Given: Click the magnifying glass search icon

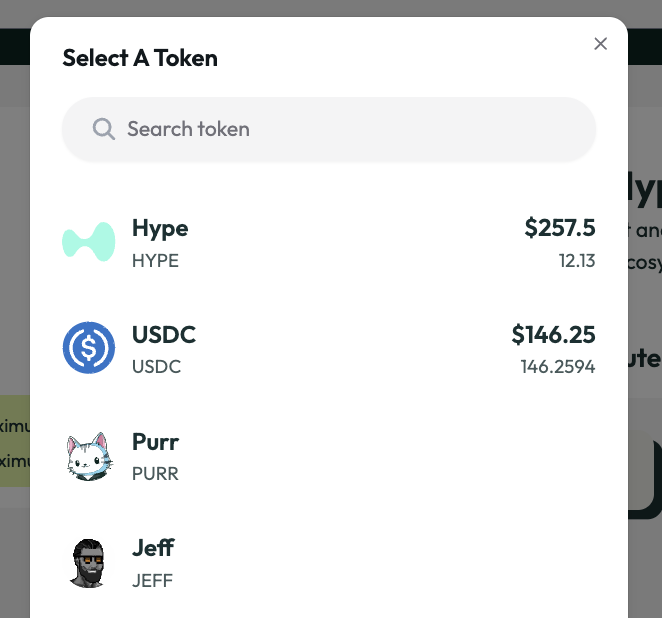Looking at the screenshot, I should pyautogui.click(x=103, y=129).
